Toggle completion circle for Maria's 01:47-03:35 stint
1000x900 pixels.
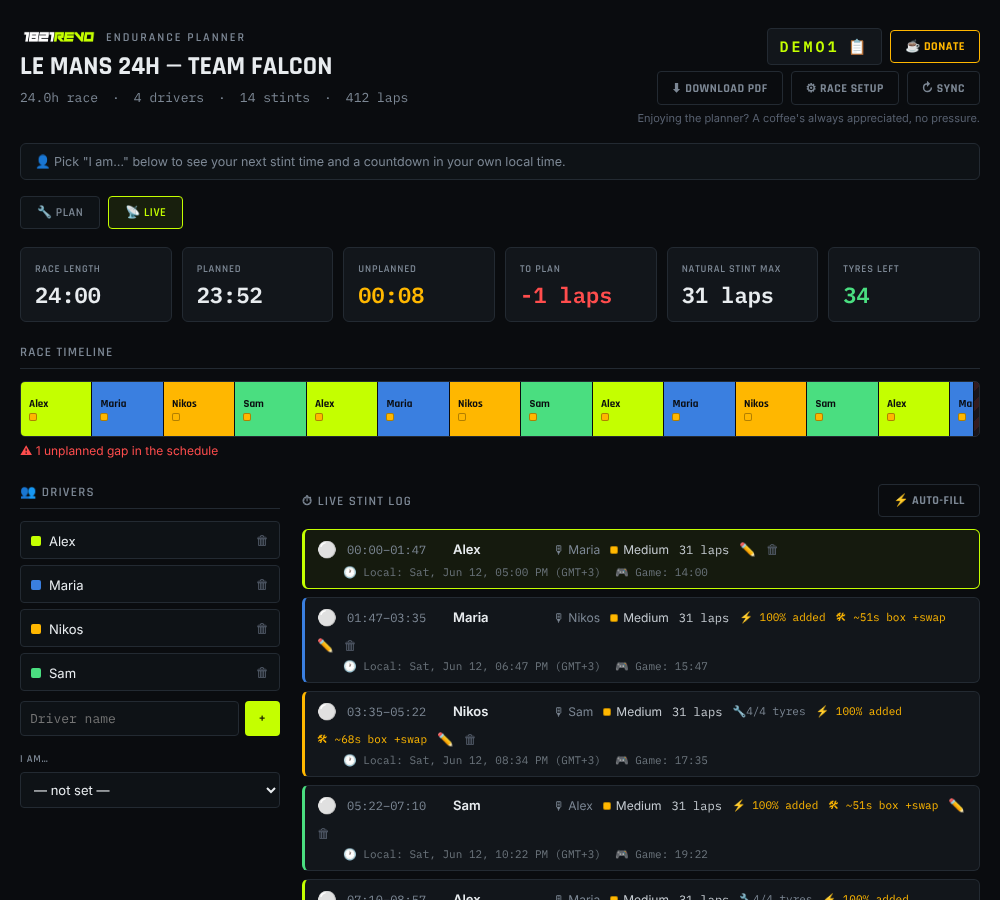click(x=327, y=617)
